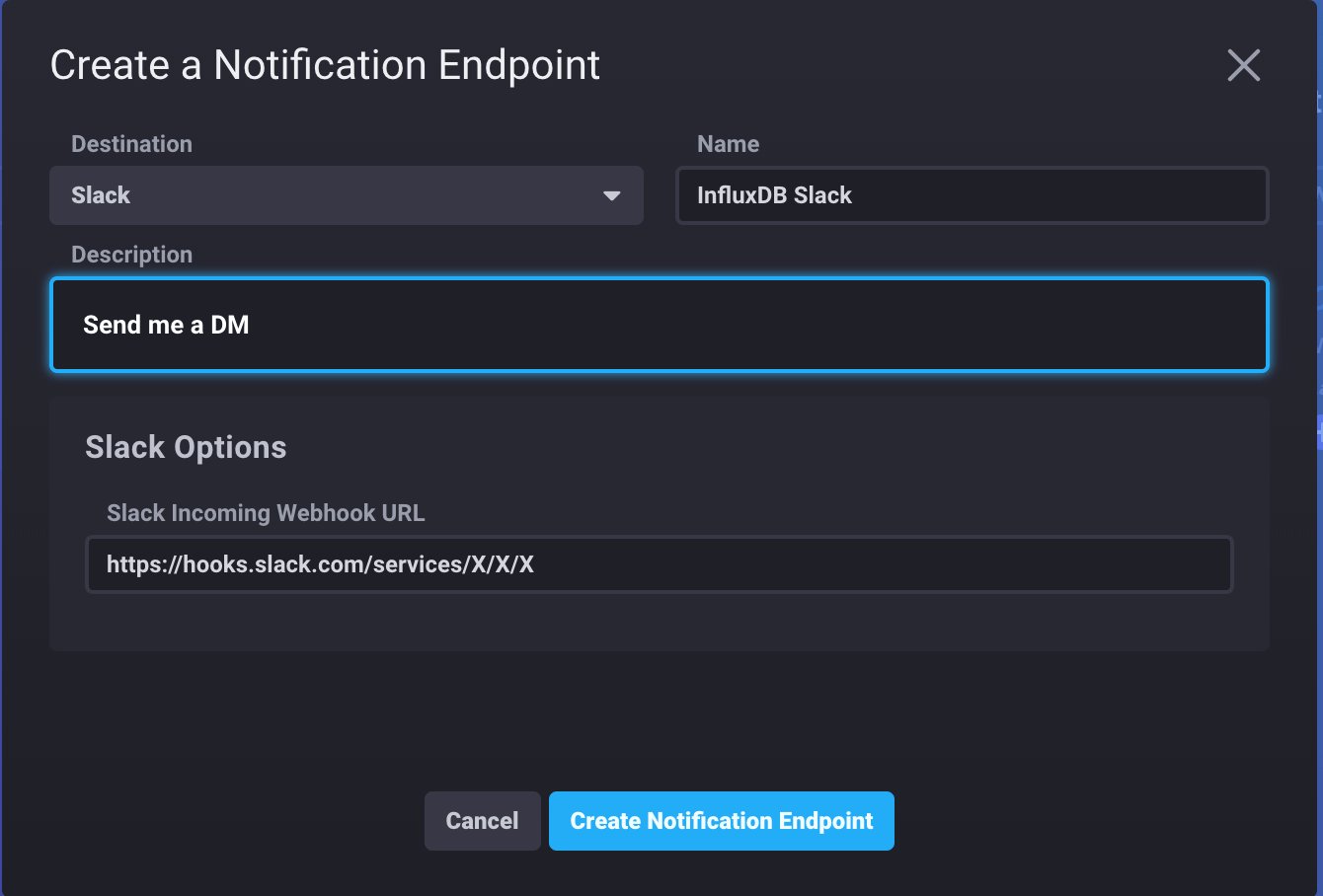This screenshot has height=896, width=1323.
Task: Click the Create a Notification Endpoint title
Action: coord(326,65)
